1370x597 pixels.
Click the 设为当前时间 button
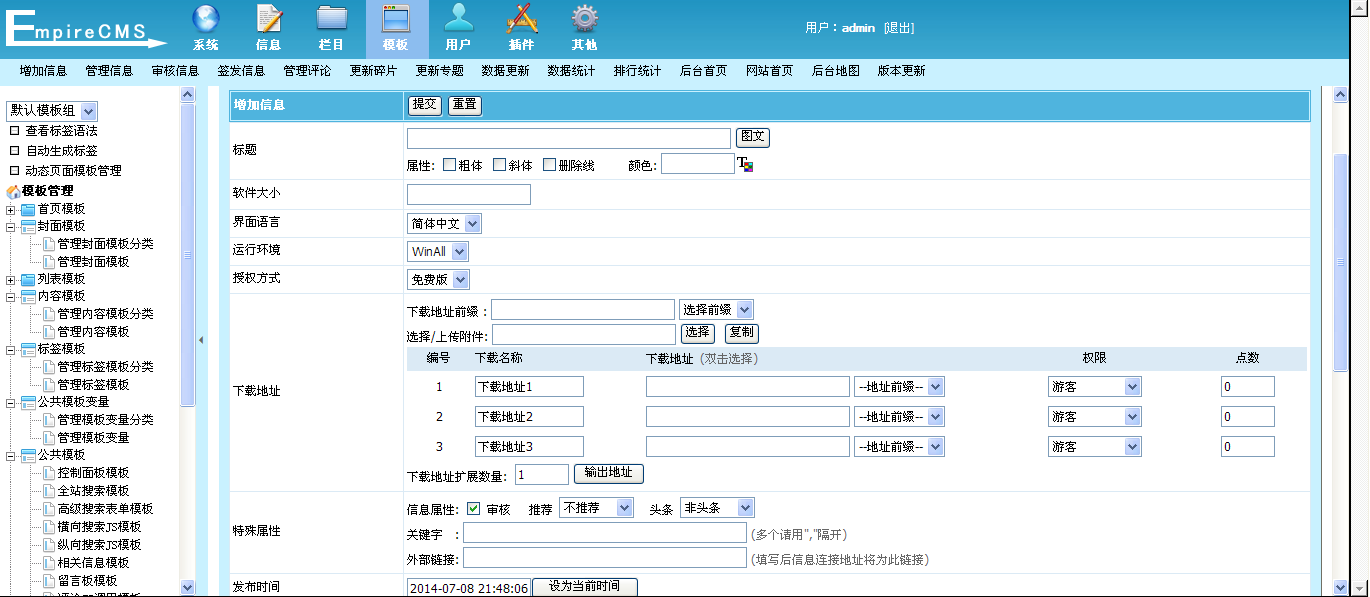click(x=584, y=587)
